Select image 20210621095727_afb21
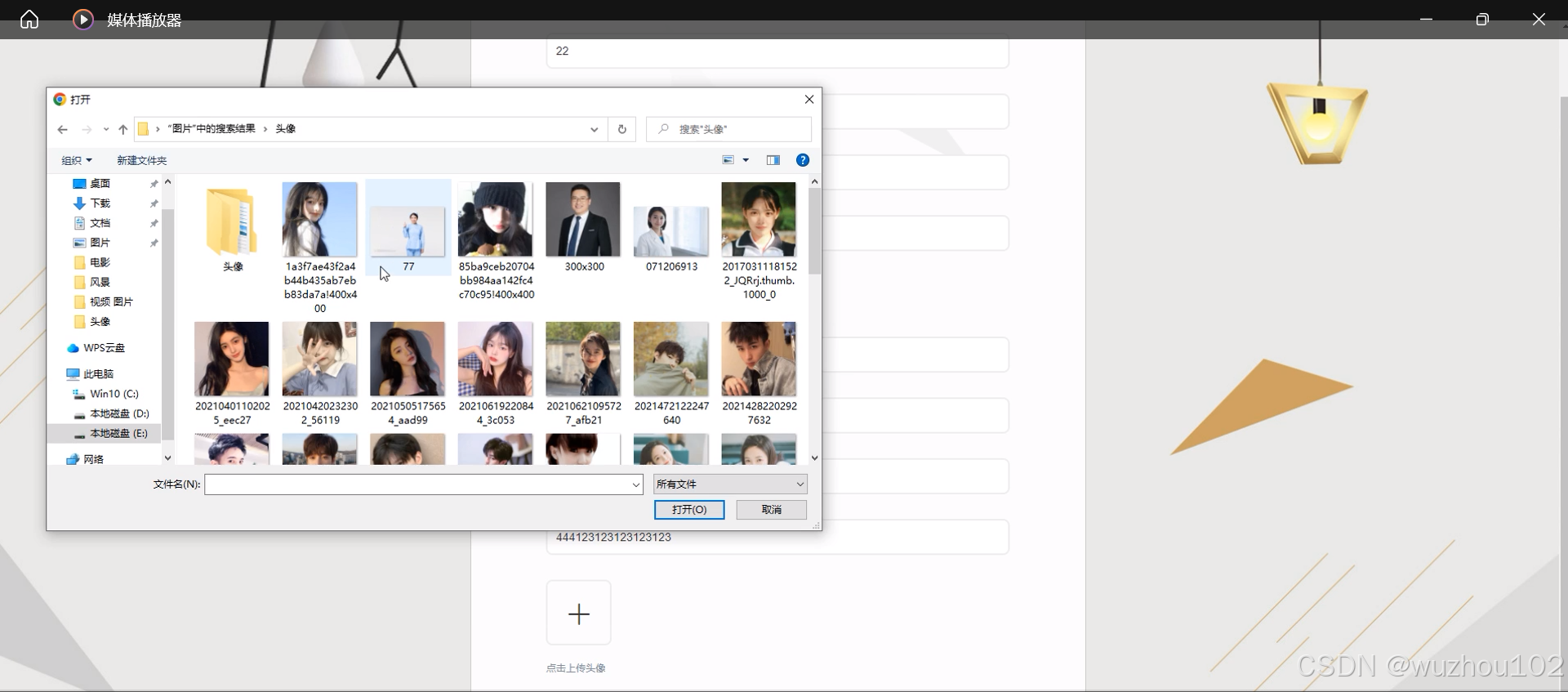 click(583, 374)
